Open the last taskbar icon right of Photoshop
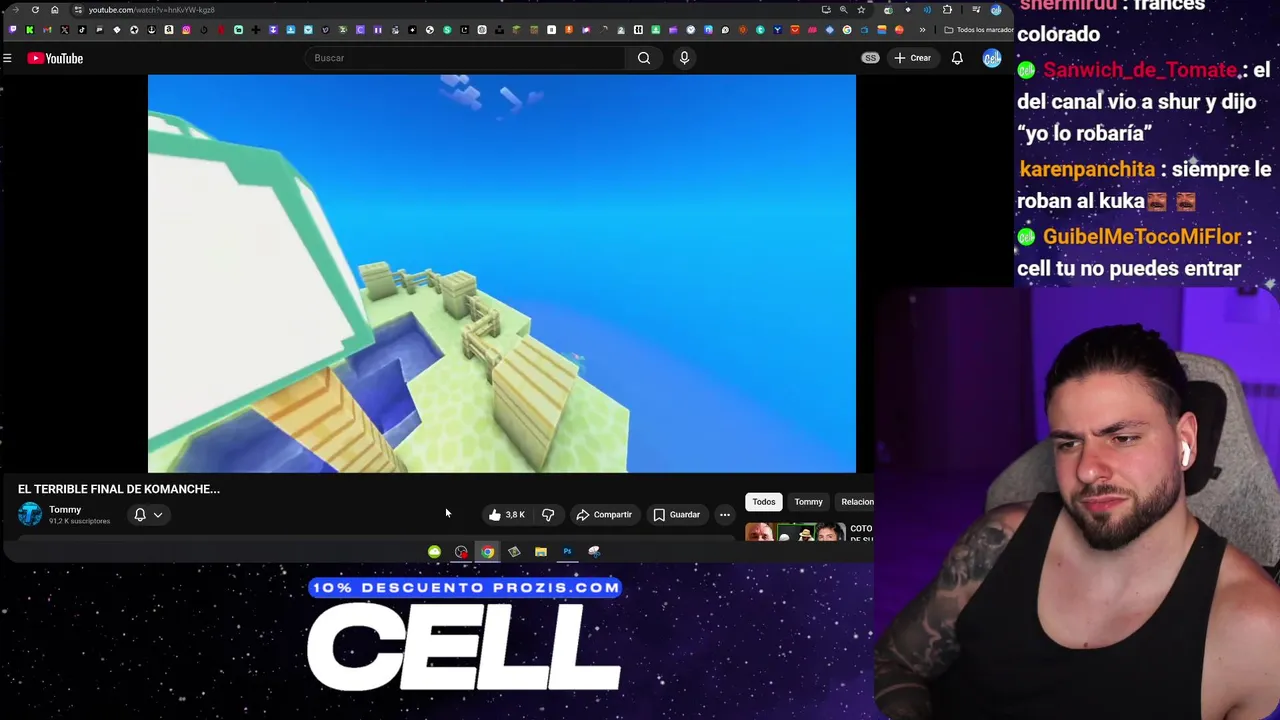Image resolution: width=1280 pixels, height=720 pixels. tap(594, 552)
